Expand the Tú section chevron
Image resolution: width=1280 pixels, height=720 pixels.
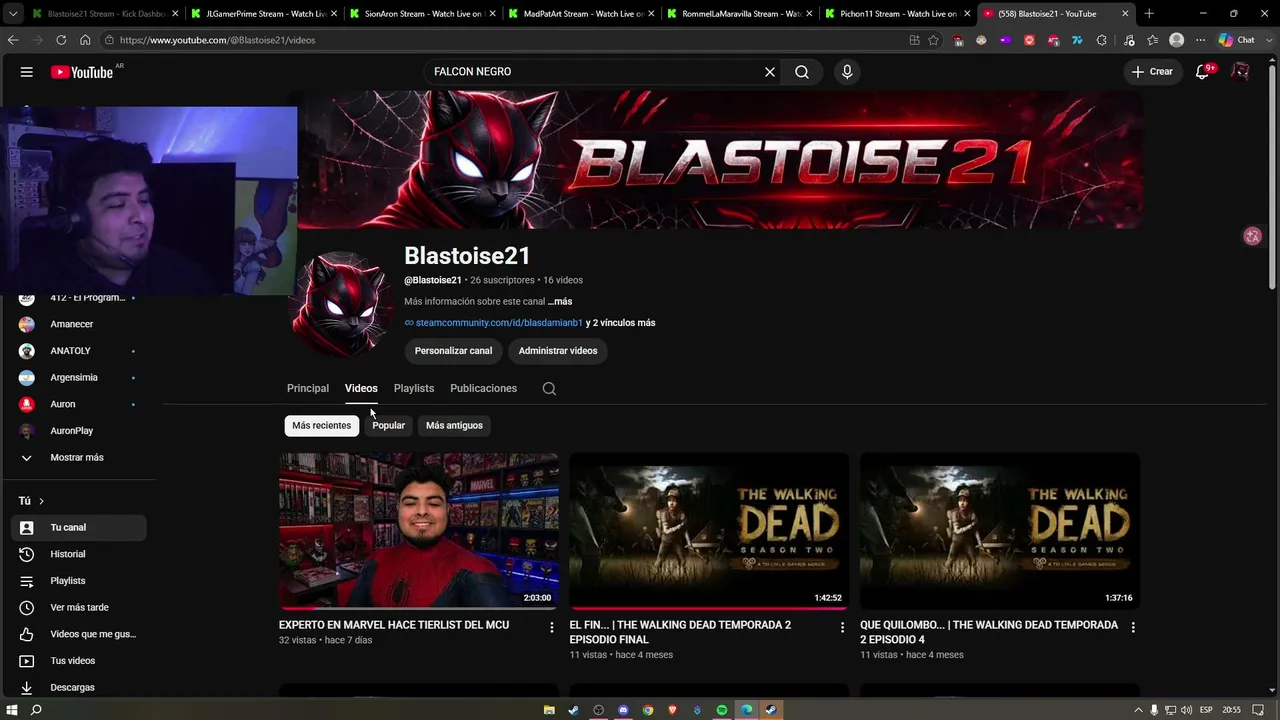click(x=41, y=501)
